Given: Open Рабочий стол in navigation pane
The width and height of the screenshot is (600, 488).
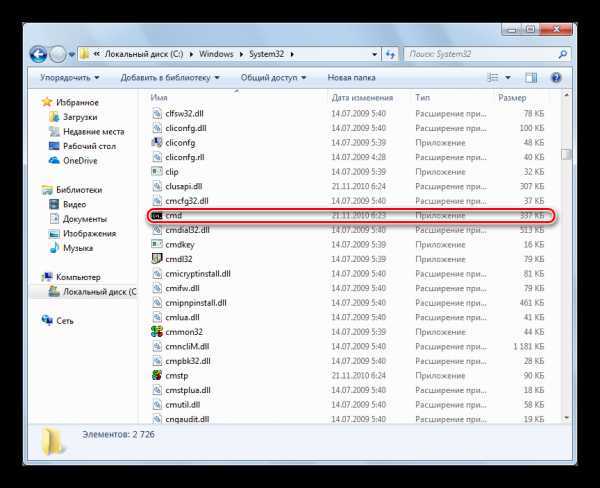Looking at the screenshot, I should (x=82, y=146).
